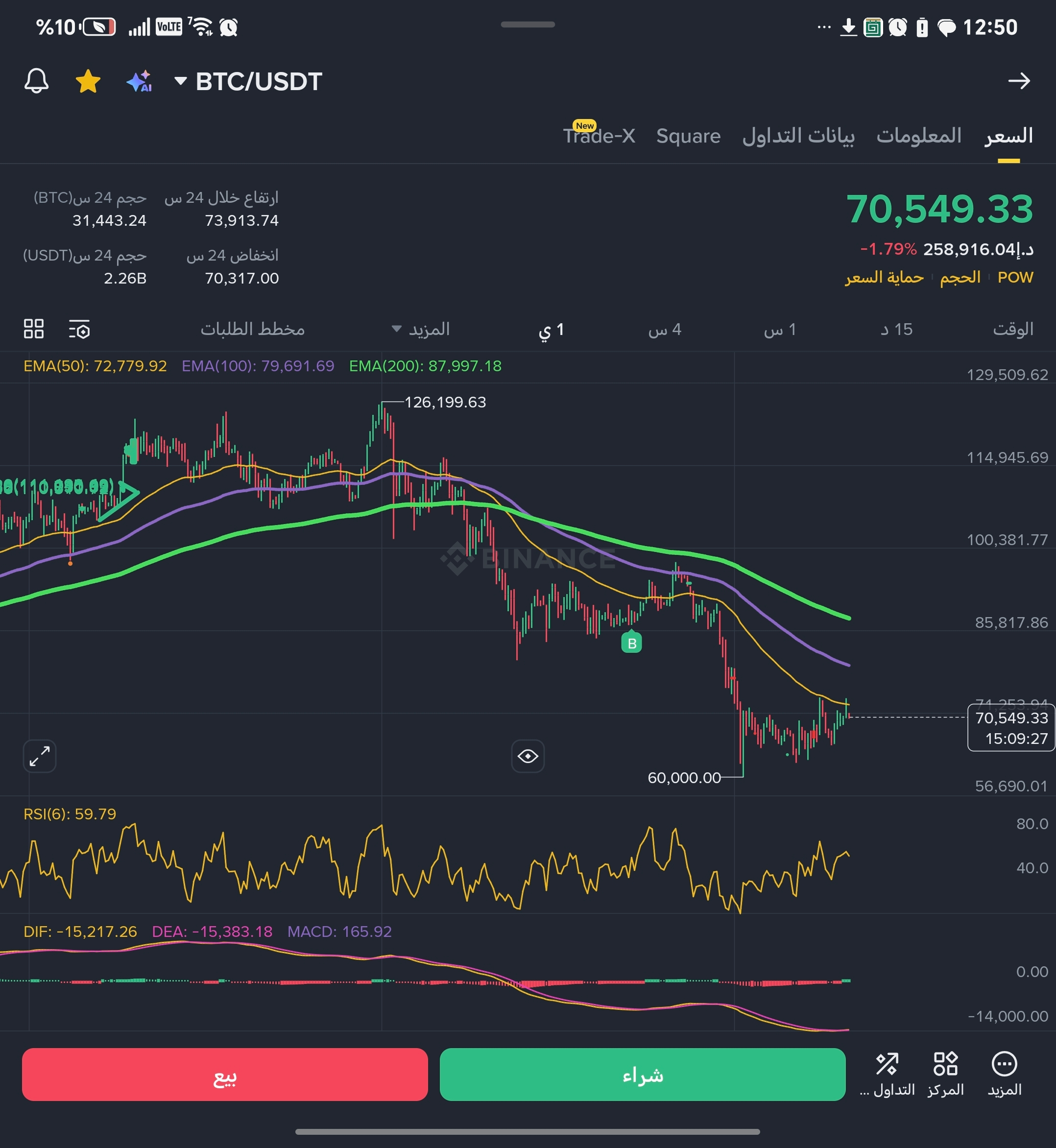The width and height of the screenshot is (1056, 1148).
Task: Tap the price alert bell icon
Action: pyautogui.click(x=37, y=81)
